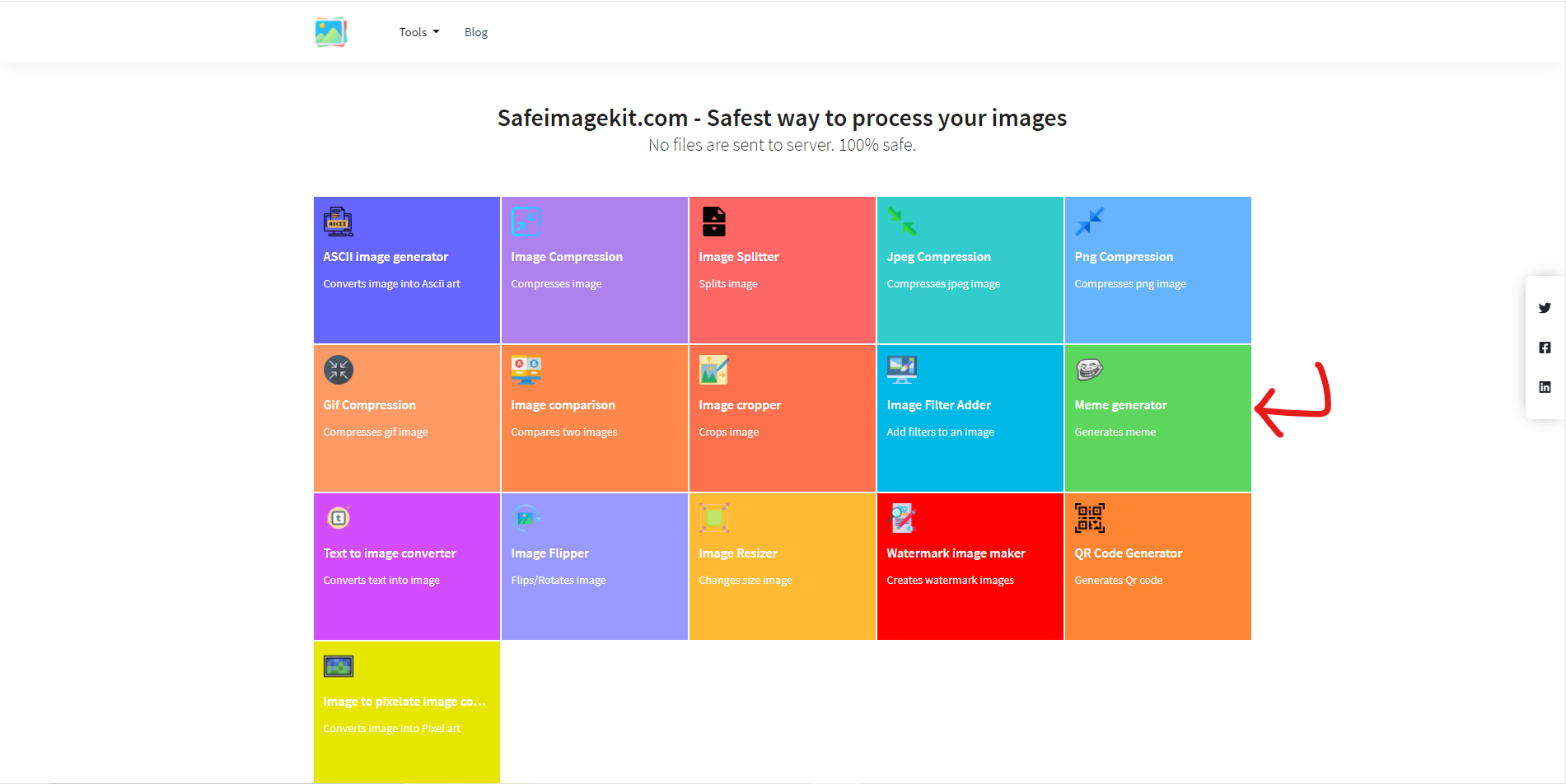
Task: Open the Tools dropdown menu
Action: tap(419, 32)
